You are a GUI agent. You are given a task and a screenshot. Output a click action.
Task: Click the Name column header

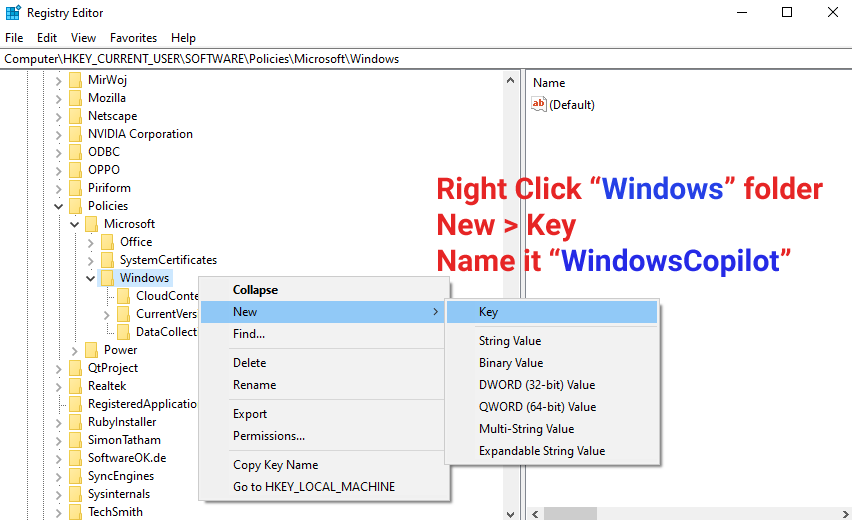click(x=549, y=83)
